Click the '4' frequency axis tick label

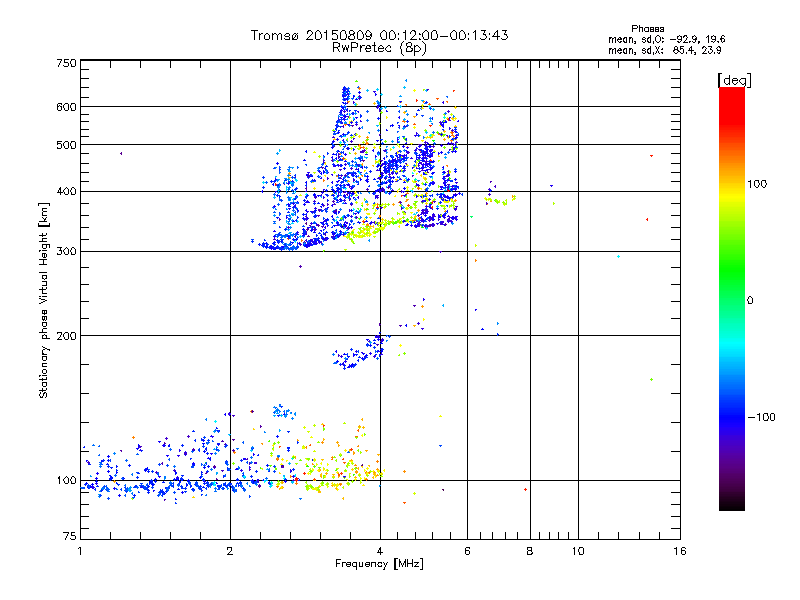380,551
